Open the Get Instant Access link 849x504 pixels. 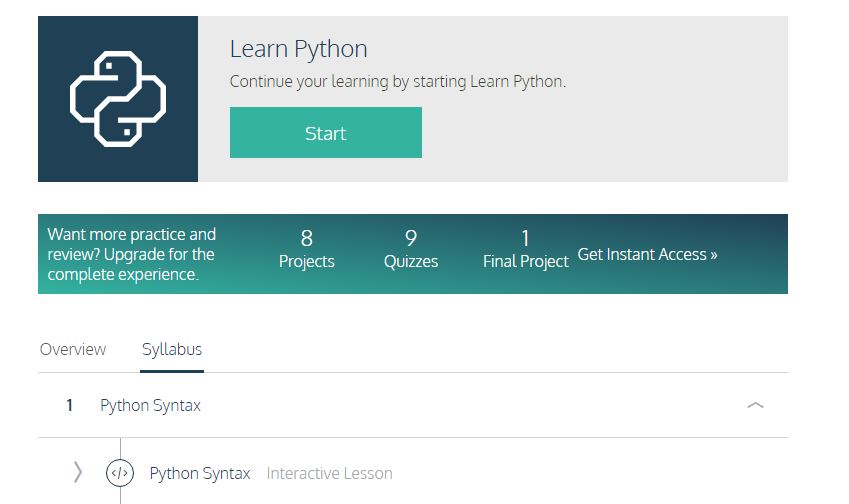tap(647, 254)
